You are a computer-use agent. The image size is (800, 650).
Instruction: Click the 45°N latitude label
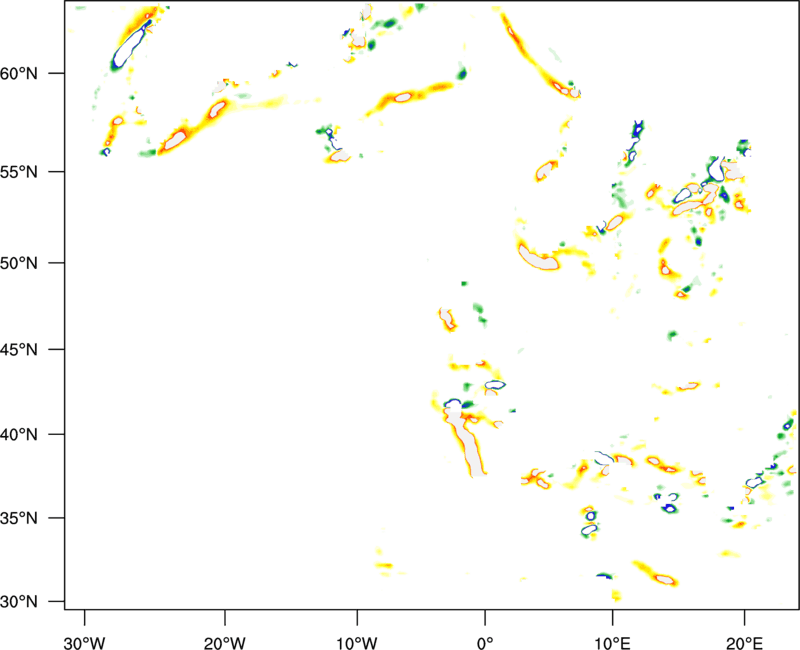click(x=19, y=350)
